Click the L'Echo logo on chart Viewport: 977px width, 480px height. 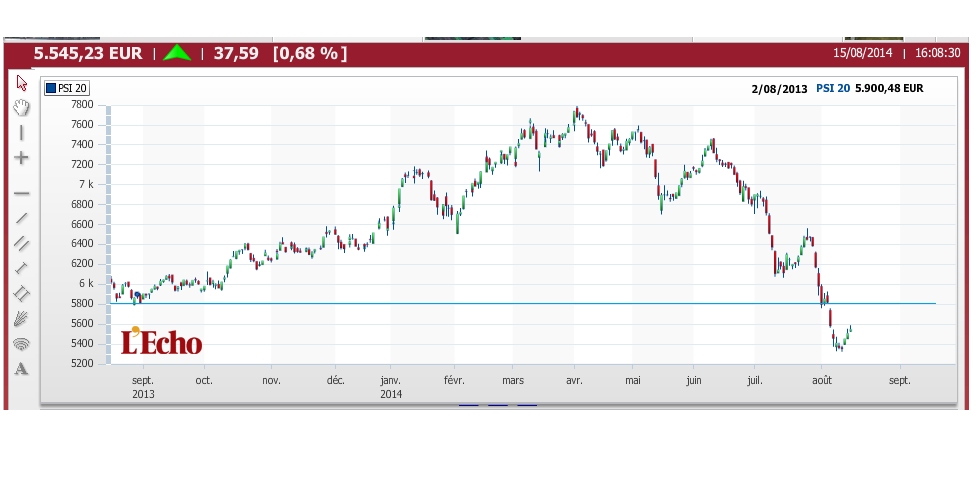[x=161, y=342]
